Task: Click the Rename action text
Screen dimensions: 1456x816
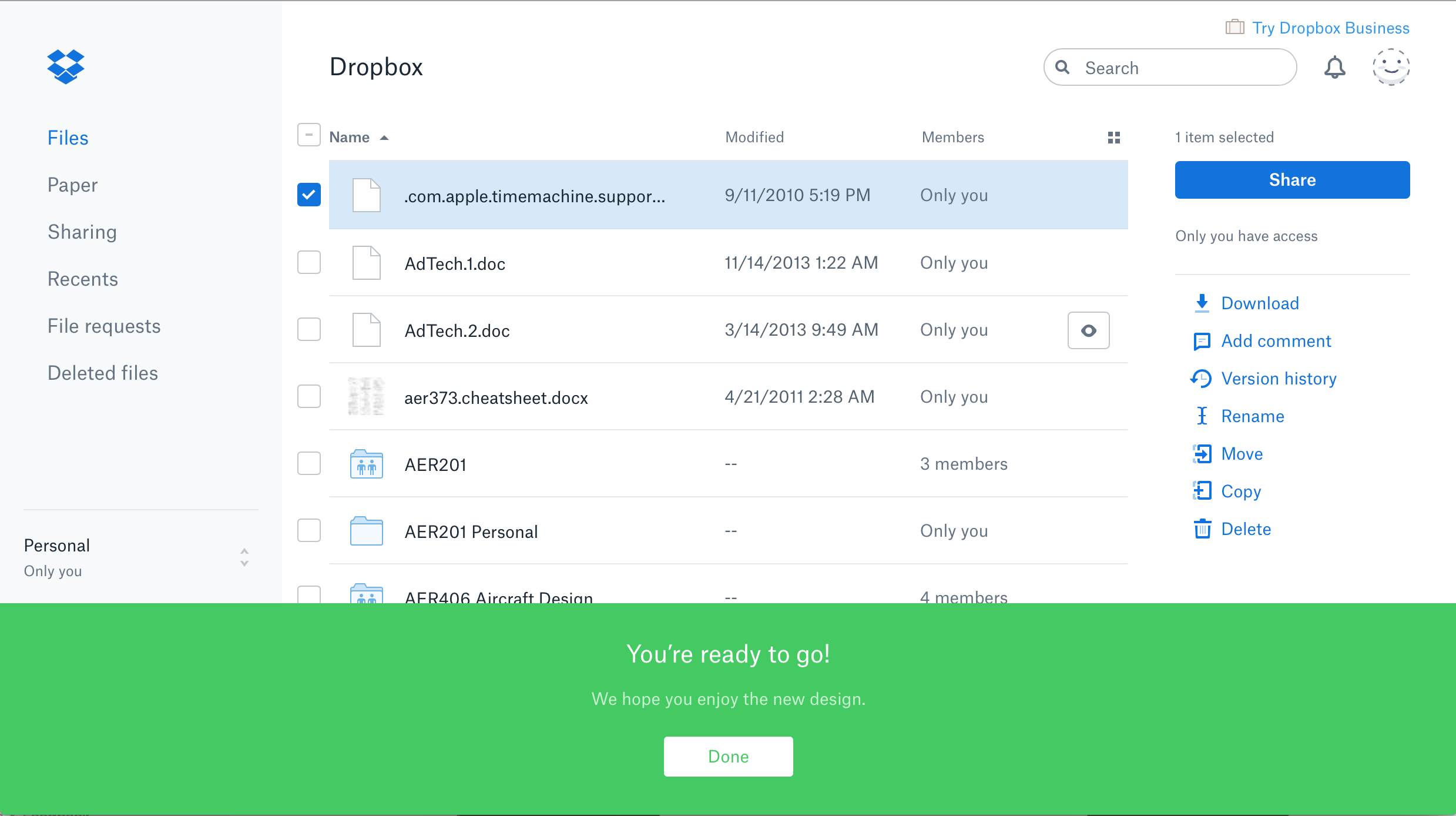Action: pos(1253,416)
